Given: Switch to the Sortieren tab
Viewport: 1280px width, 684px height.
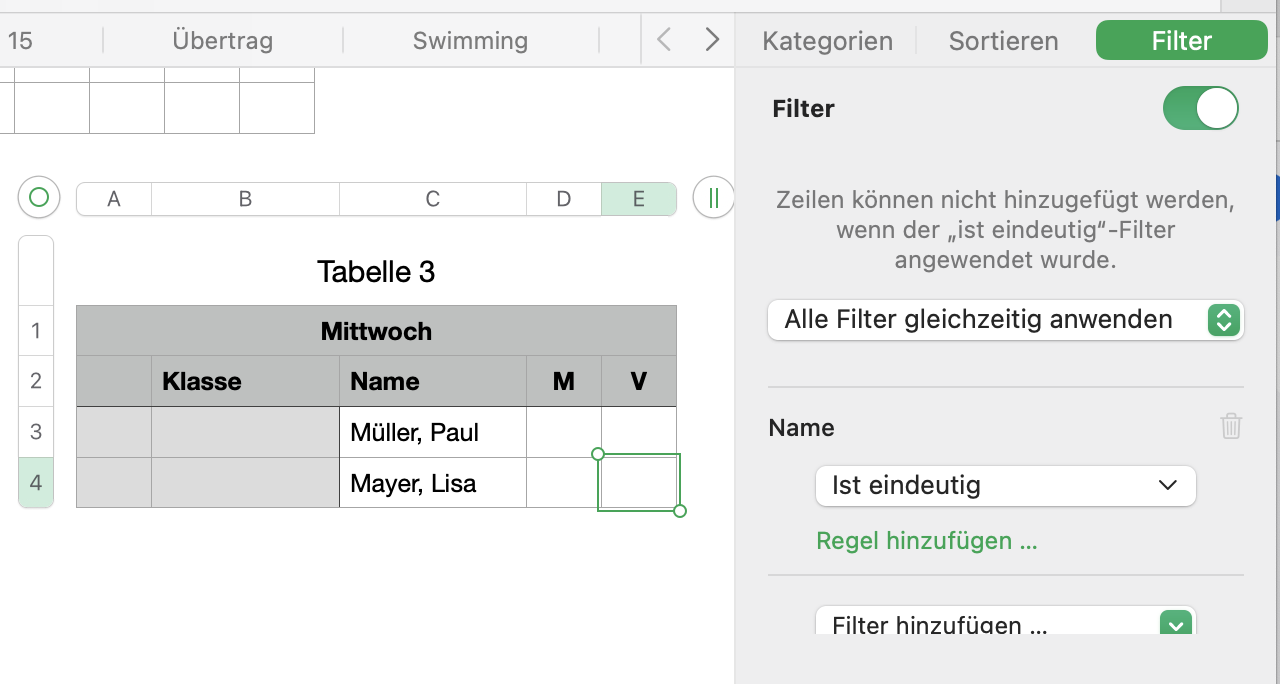Looking at the screenshot, I should tap(1003, 41).
